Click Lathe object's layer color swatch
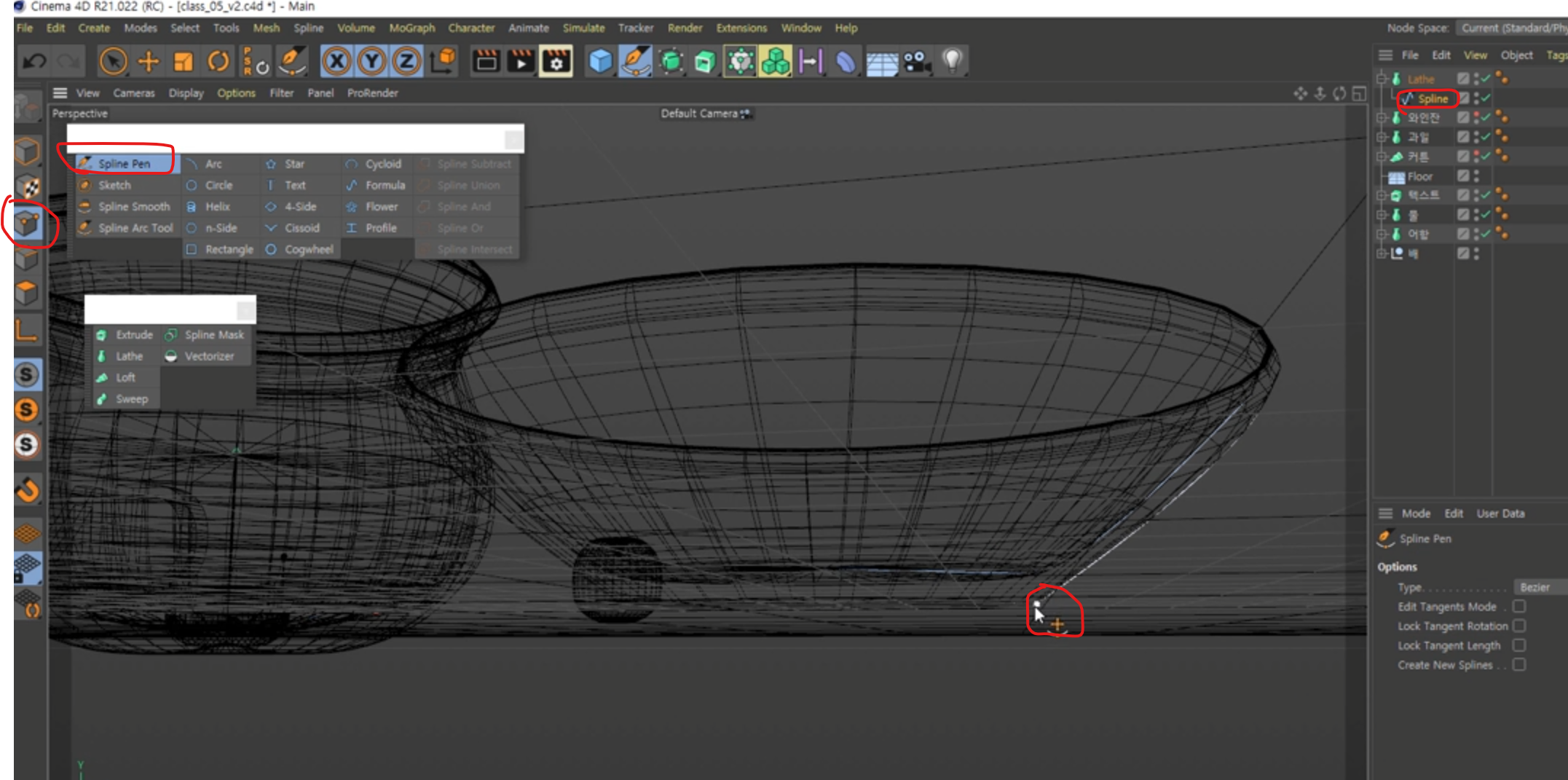The height and width of the screenshot is (780, 1568). (1463, 79)
